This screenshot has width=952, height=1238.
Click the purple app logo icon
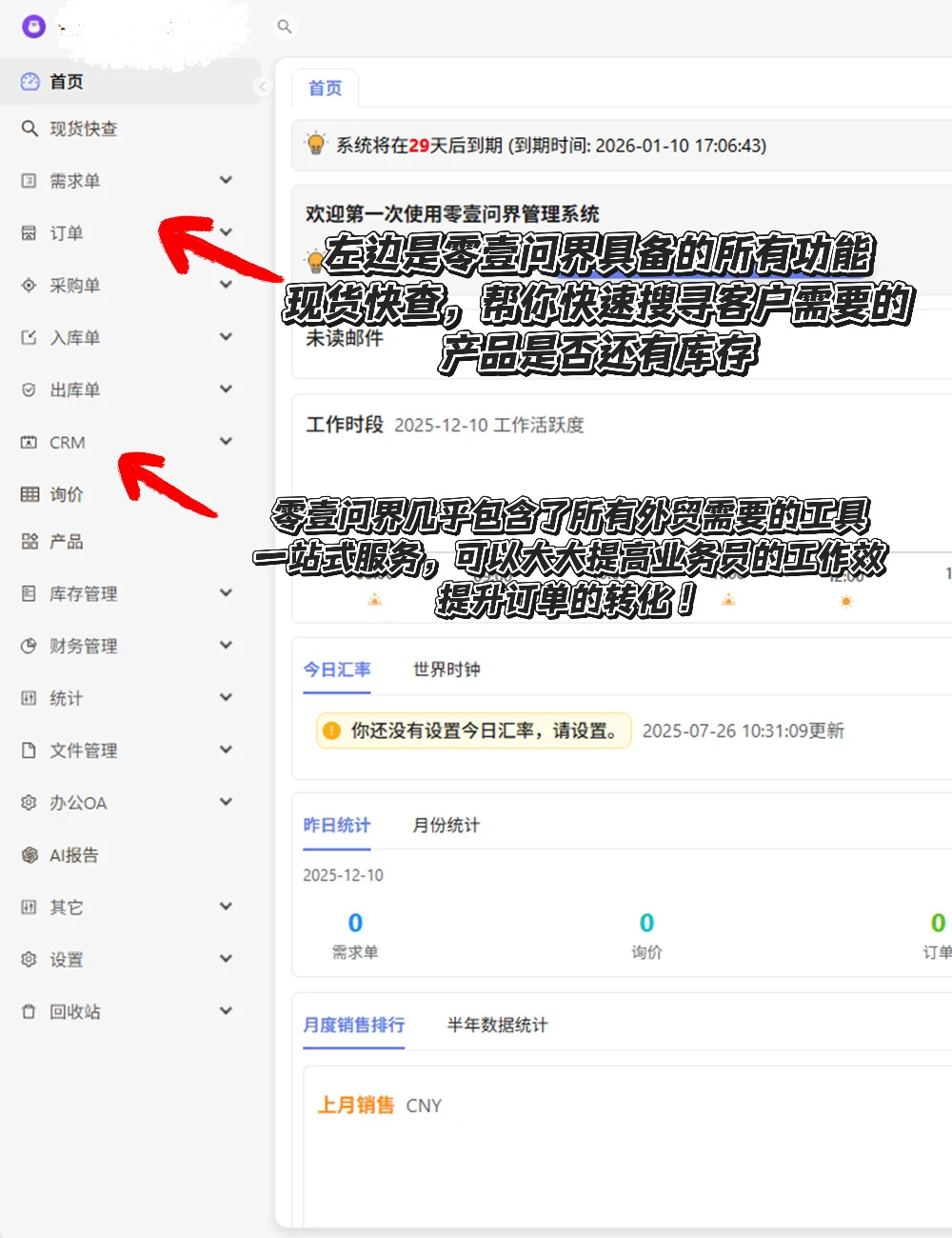pos(33,27)
